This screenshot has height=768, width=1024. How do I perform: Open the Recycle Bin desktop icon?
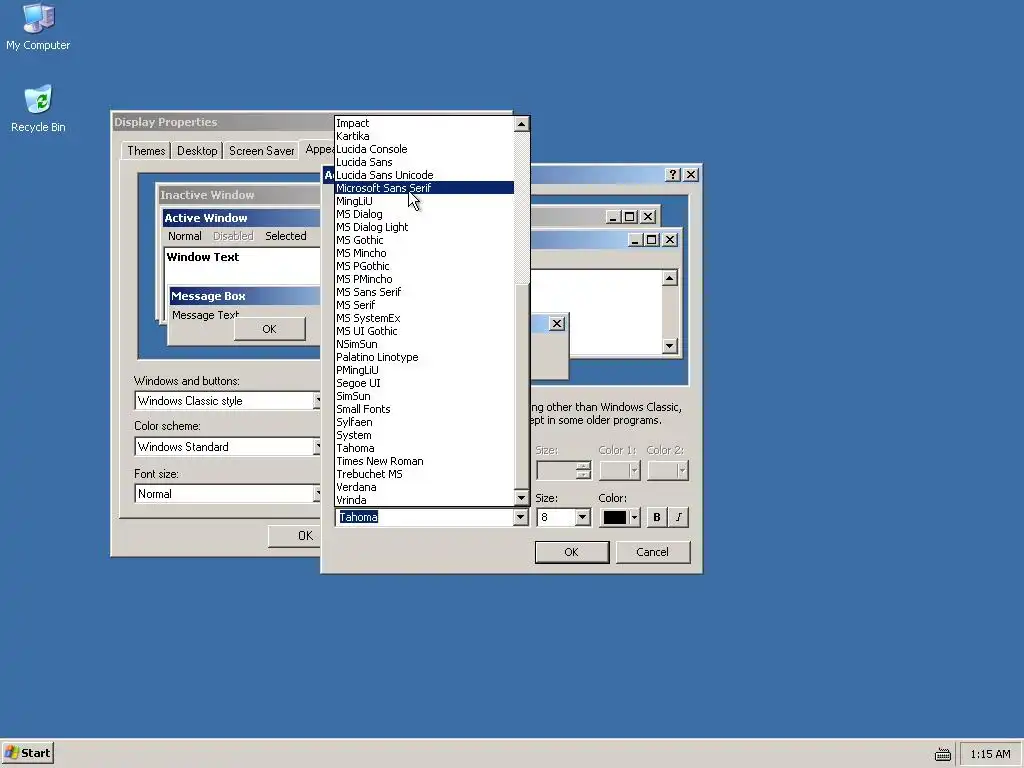tap(38, 109)
